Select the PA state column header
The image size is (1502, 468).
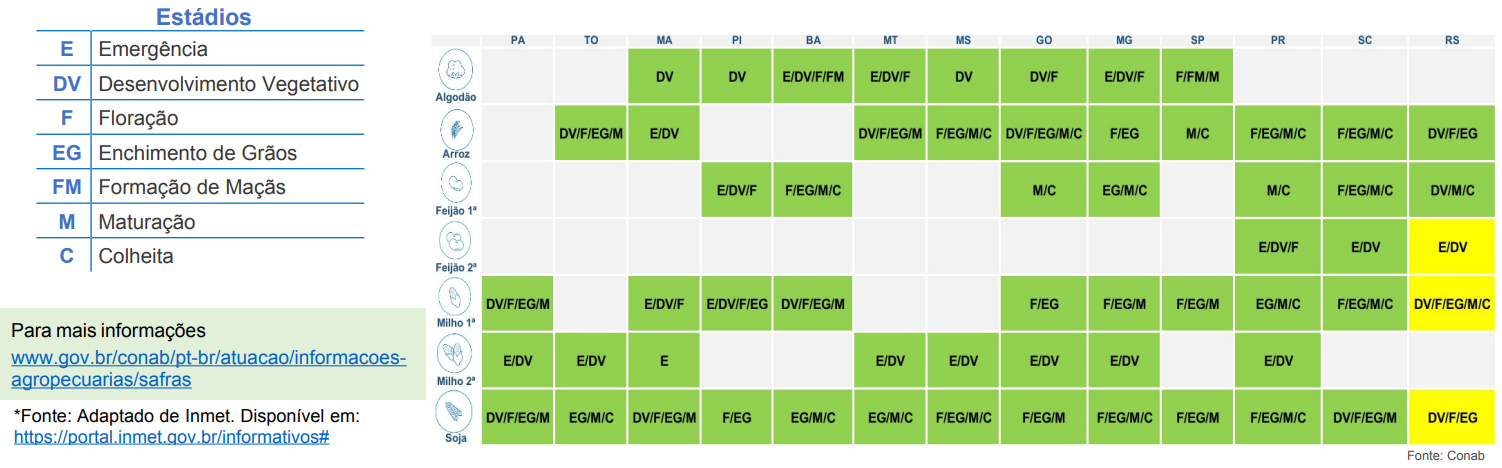tap(517, 40)
